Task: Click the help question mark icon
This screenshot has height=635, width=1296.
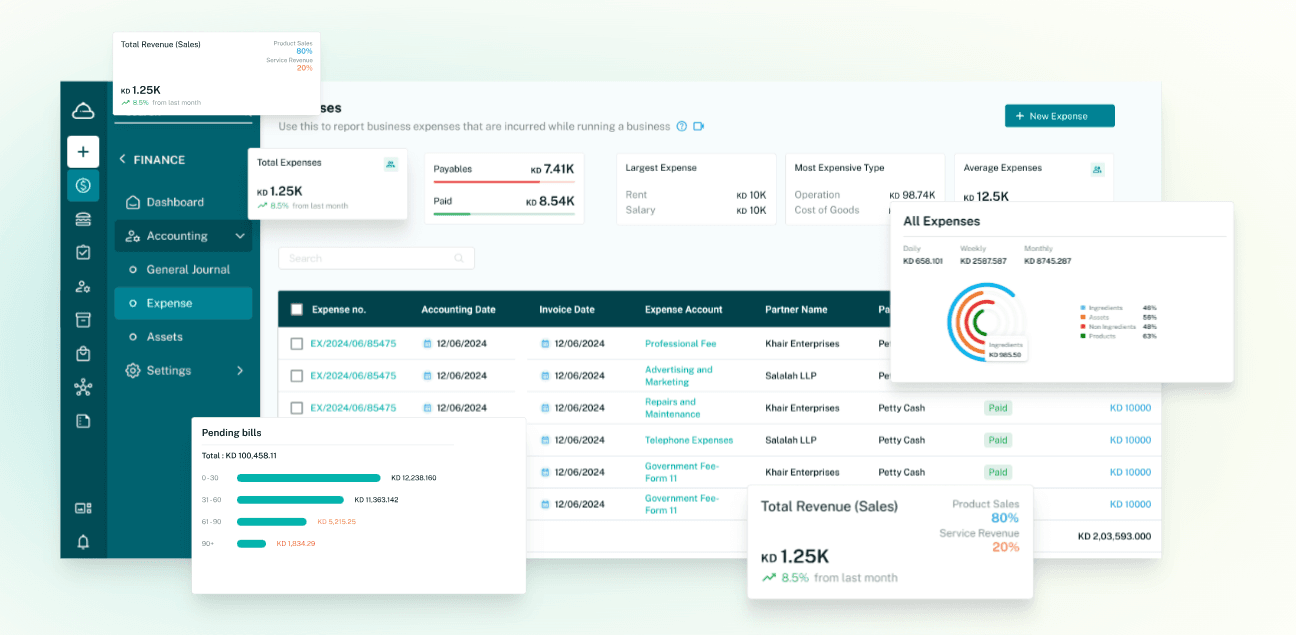Action: tap(682, 127)
